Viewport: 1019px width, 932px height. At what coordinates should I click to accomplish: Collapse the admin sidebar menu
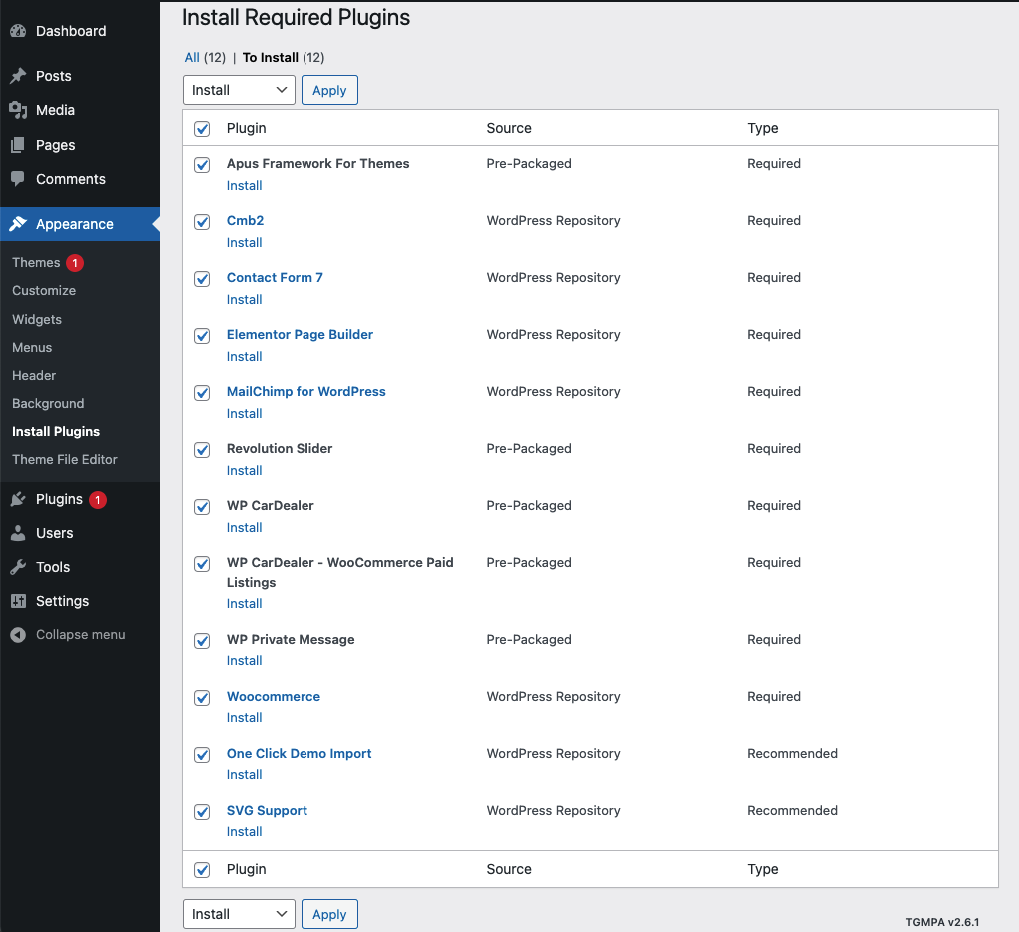tap(68, 635)
